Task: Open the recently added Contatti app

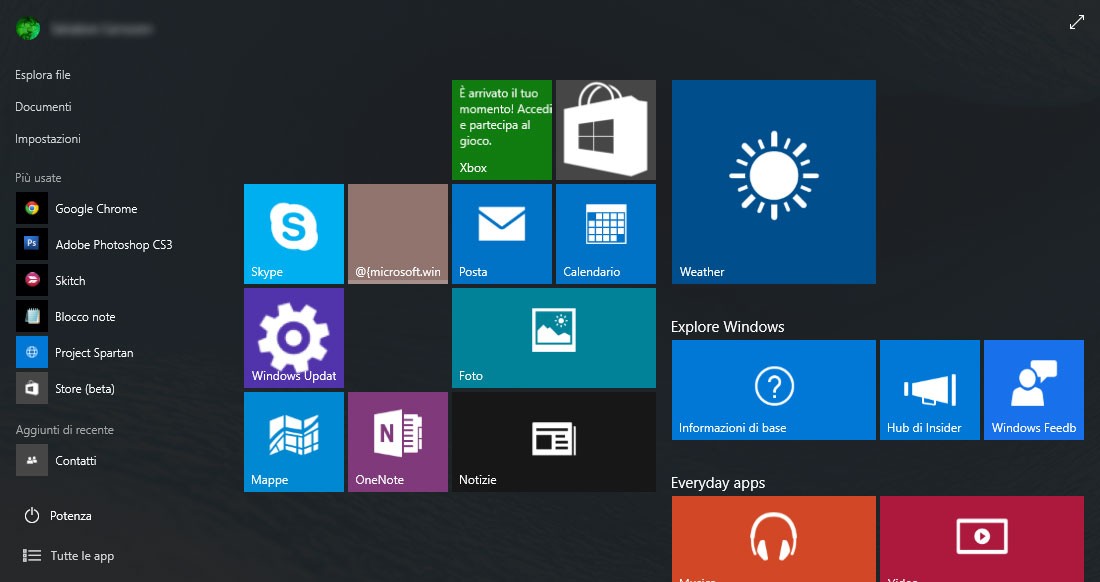Action: (x=57, y=460)
